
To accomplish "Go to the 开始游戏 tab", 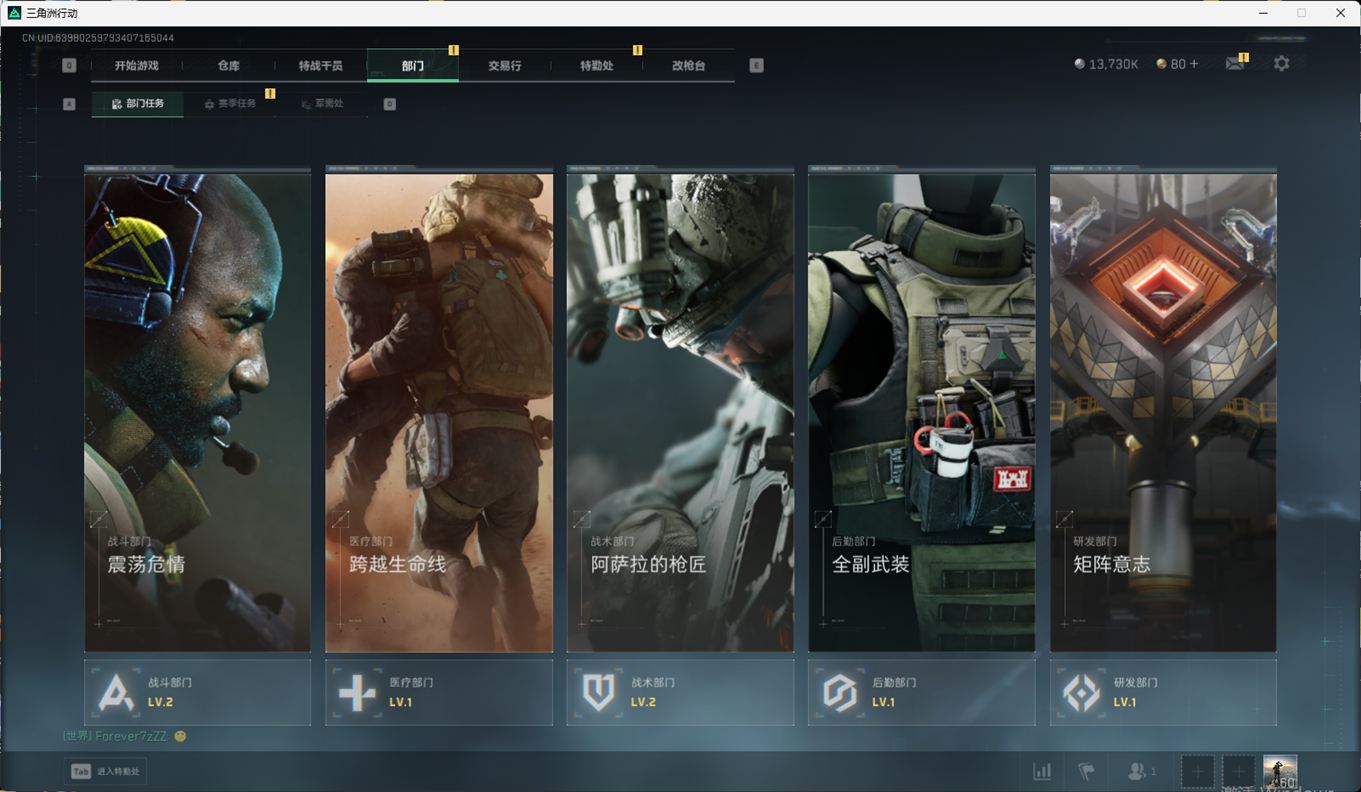I will pyautogui.click(x=137, y=66).
